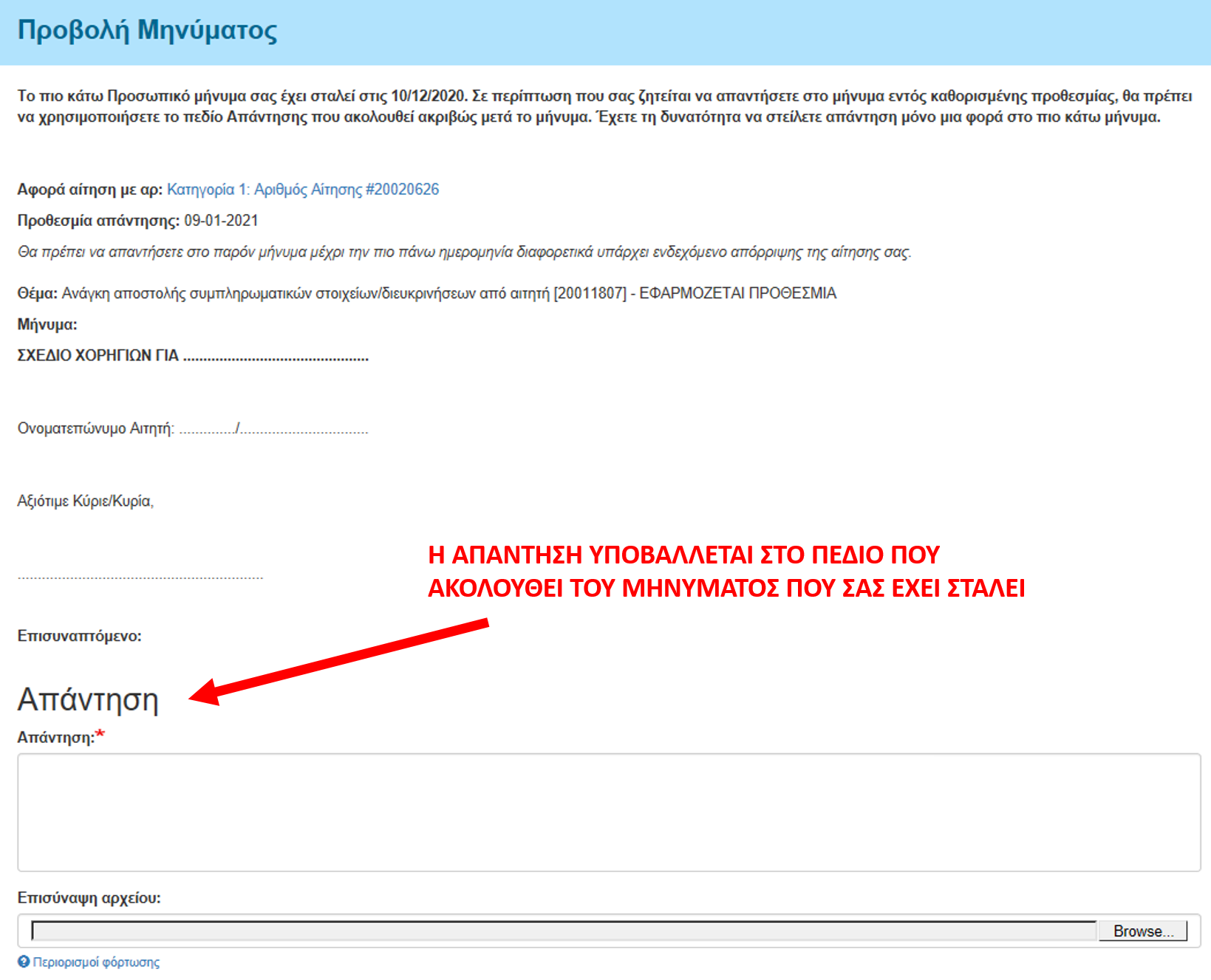Click the Μήνυμα label

click(47, 324)
